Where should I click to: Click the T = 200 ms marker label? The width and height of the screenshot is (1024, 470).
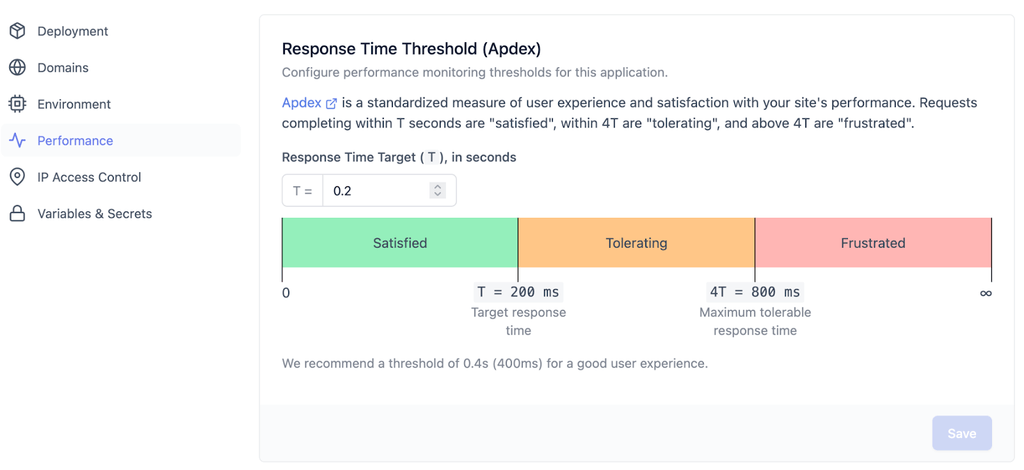coord(518,292)
